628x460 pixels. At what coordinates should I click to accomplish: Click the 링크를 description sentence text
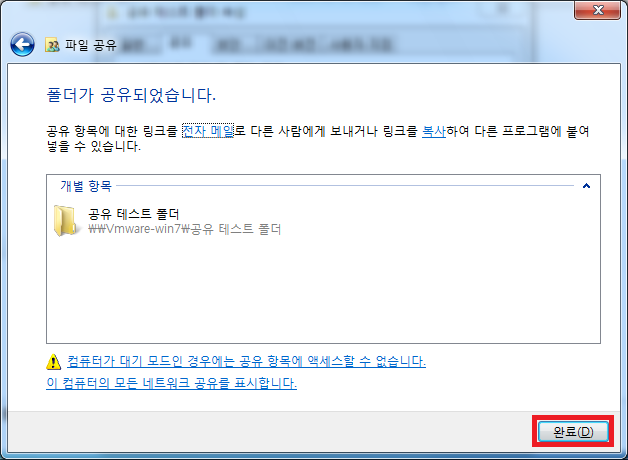coord(317,139)
